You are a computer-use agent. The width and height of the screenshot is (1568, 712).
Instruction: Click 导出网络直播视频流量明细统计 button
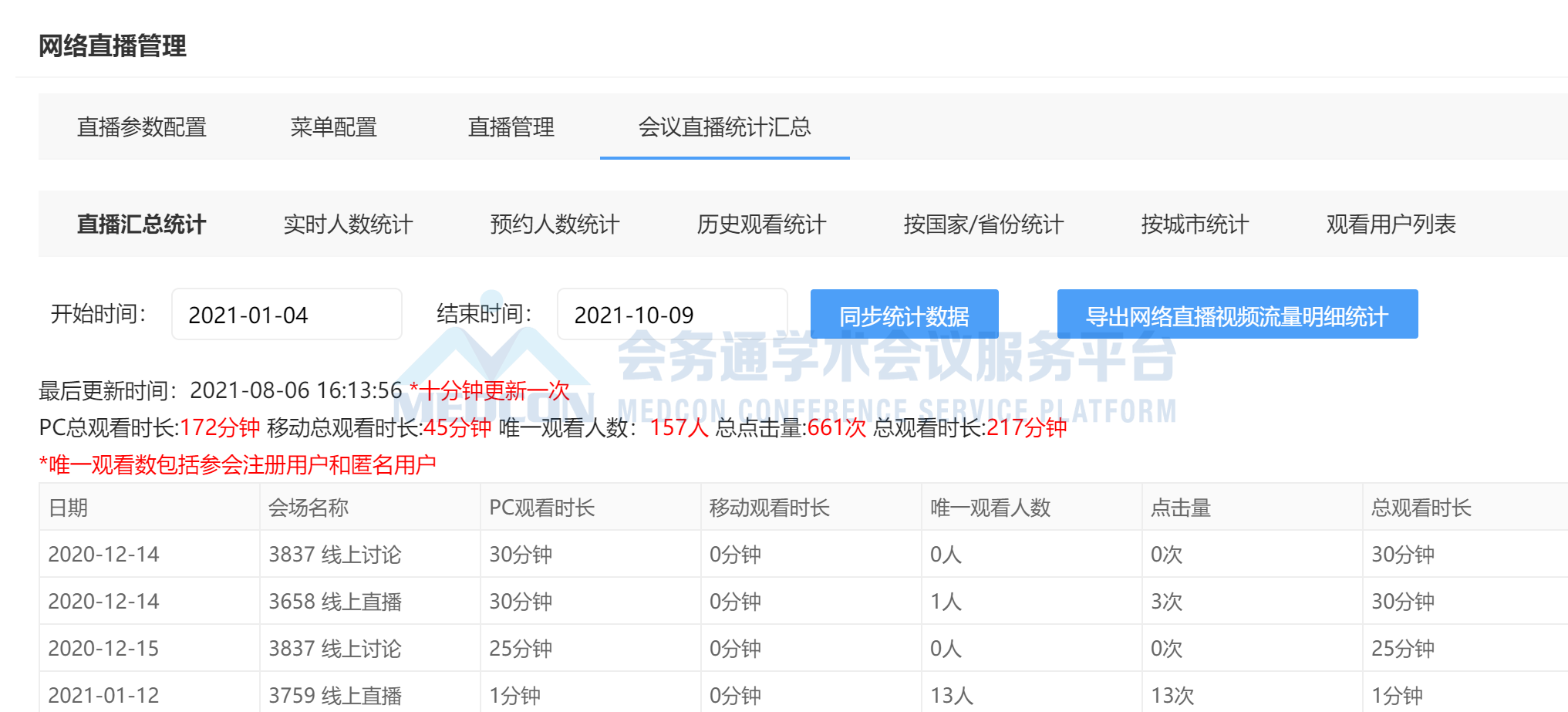[x=1237, y=314]
